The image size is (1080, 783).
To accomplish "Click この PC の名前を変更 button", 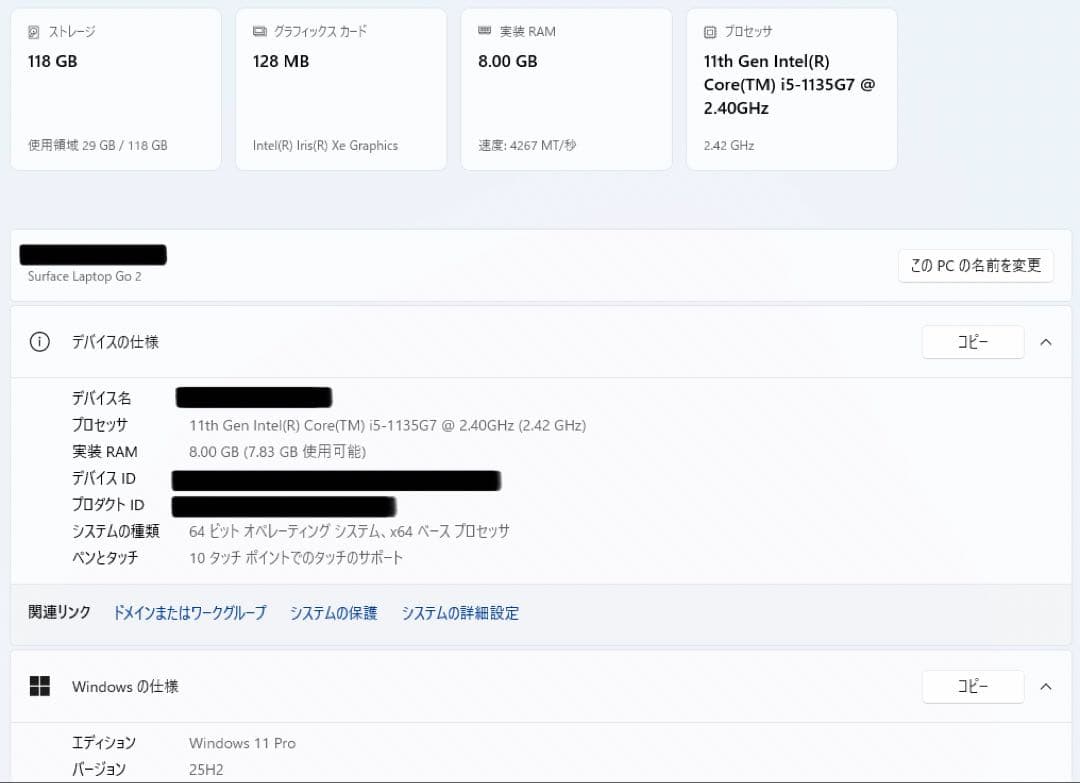I will [x=975, y=266].
